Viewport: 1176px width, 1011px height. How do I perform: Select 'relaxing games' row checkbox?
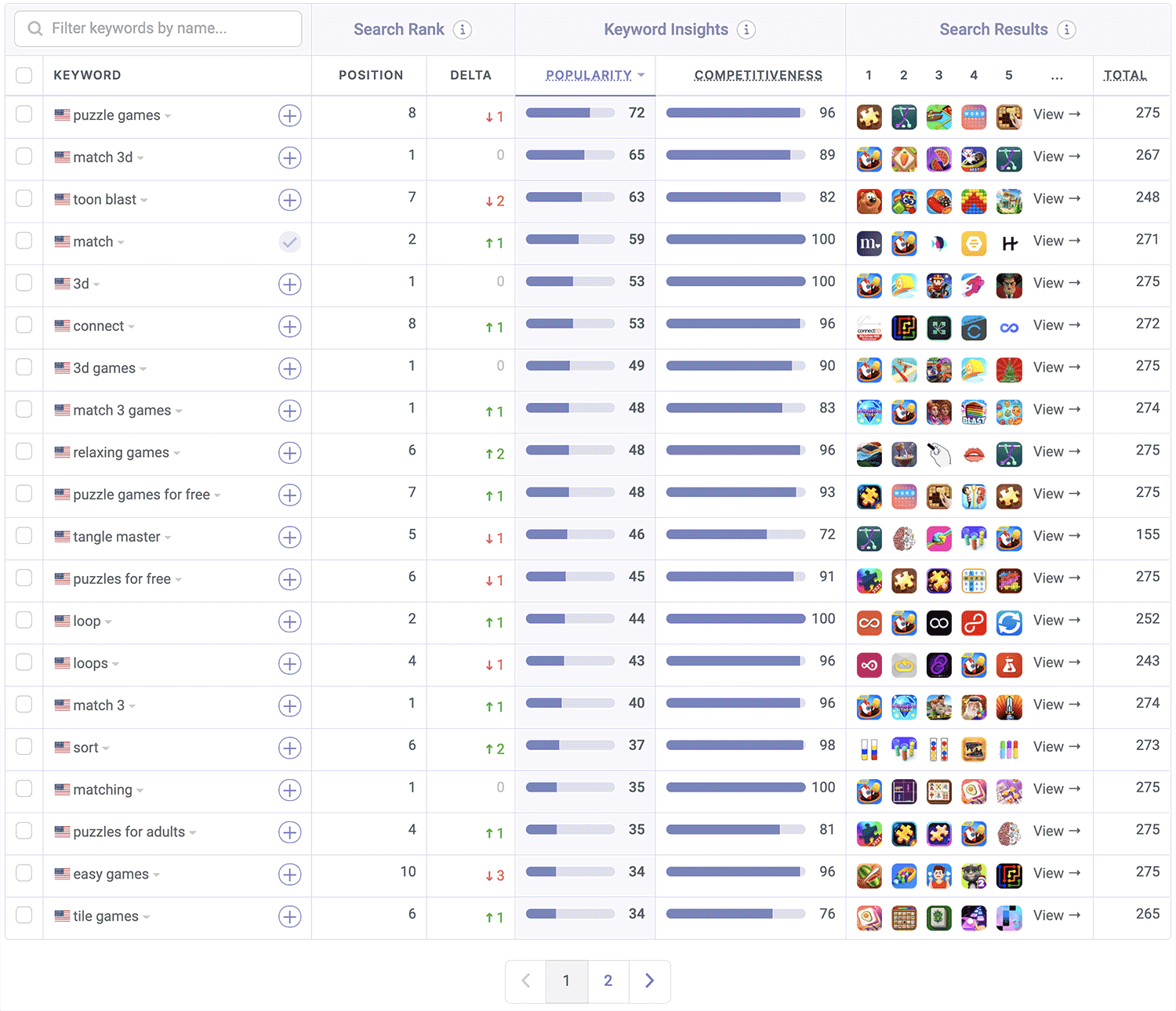pos(24,451)
